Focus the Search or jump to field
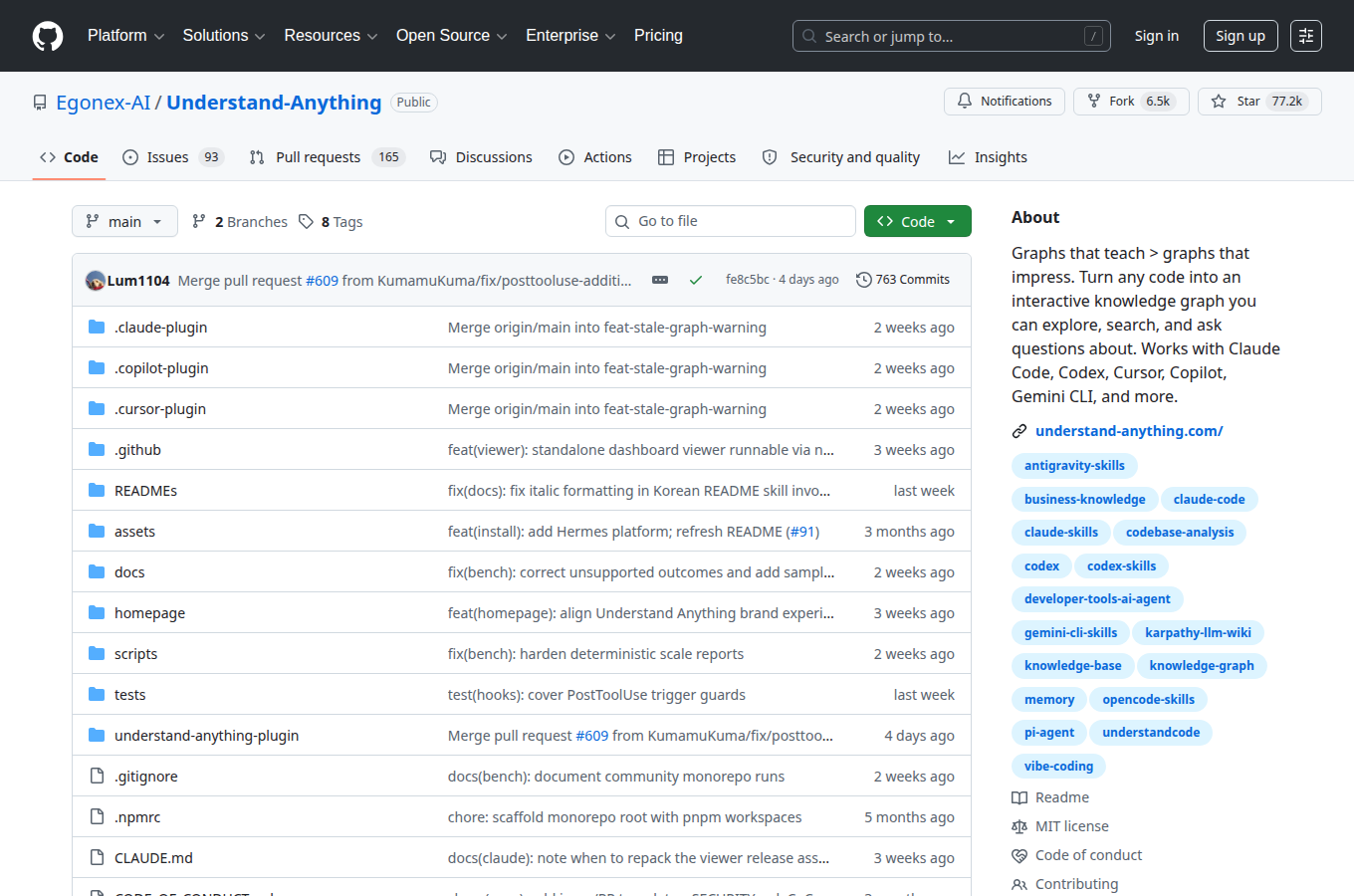The image size is (1354, 896). tap(952, 36)
